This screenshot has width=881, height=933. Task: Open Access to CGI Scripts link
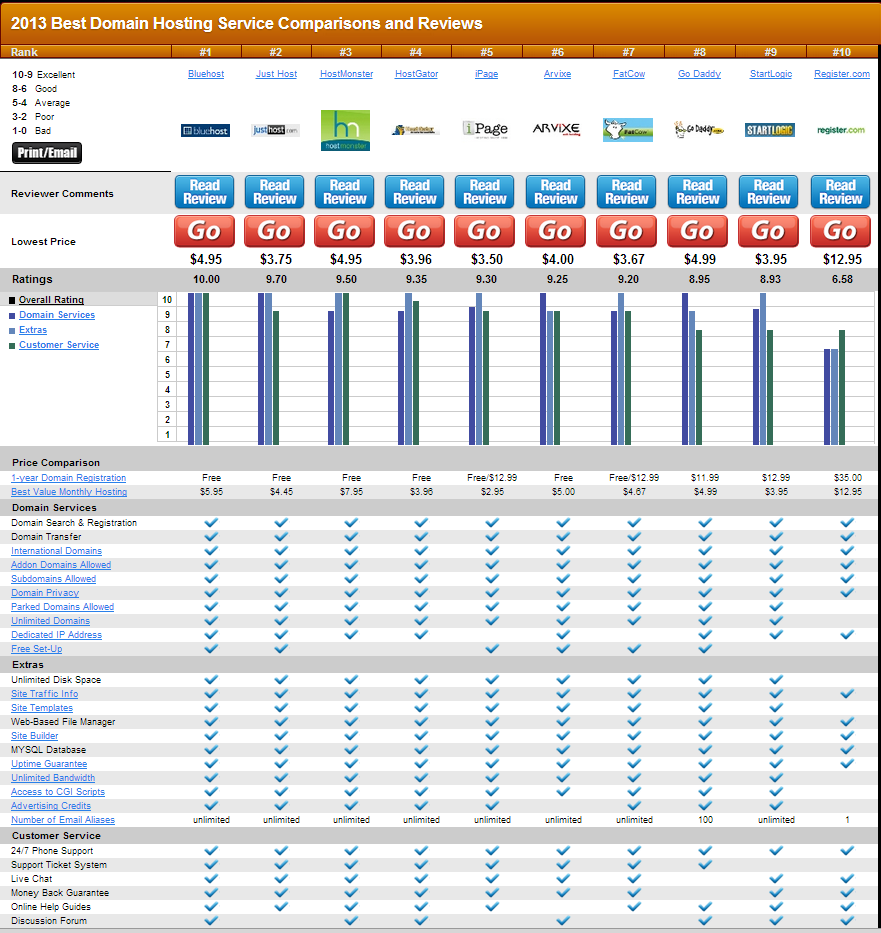coord(58,792)
